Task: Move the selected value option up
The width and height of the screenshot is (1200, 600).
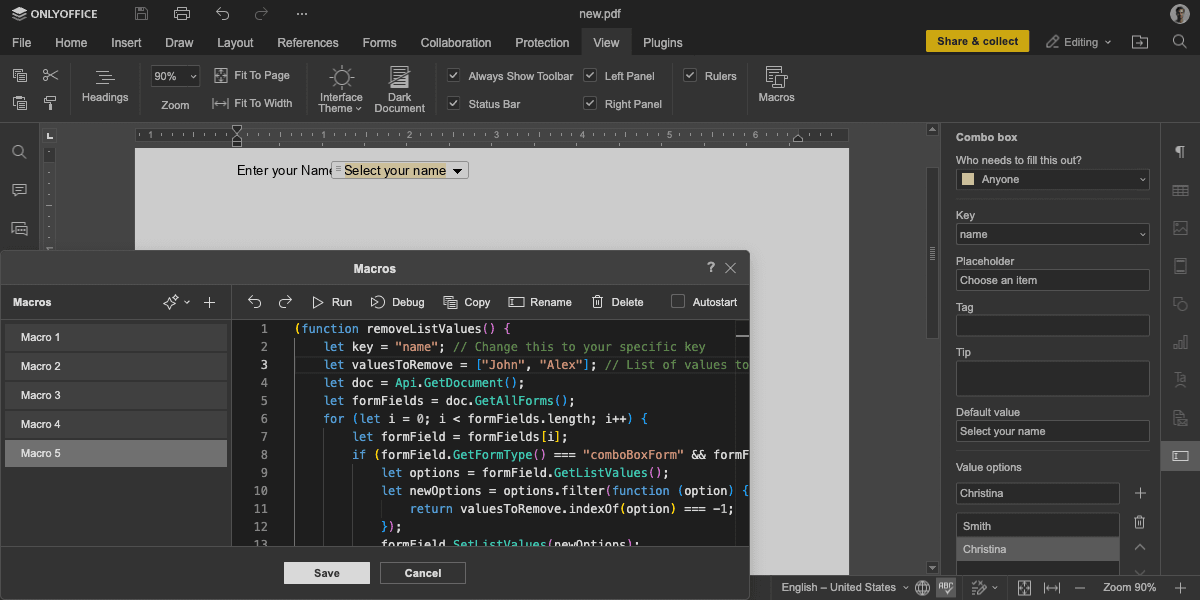Action: pos(1139,548)
